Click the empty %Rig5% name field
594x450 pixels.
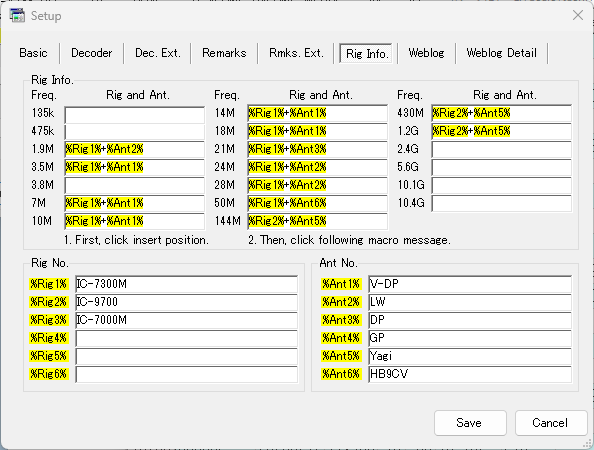coord(186,356)
